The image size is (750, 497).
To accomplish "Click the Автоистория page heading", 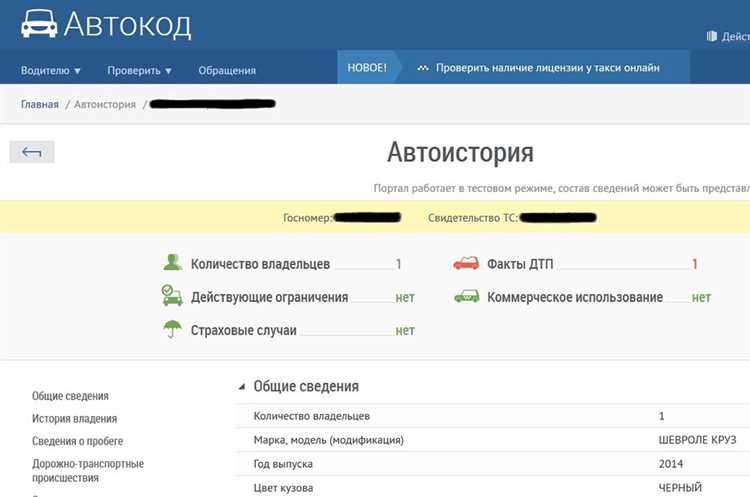I will tap(460, 152).
